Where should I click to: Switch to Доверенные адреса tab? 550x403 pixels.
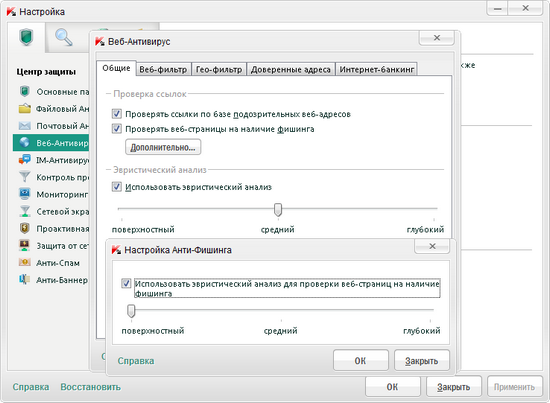pos(291,69)
